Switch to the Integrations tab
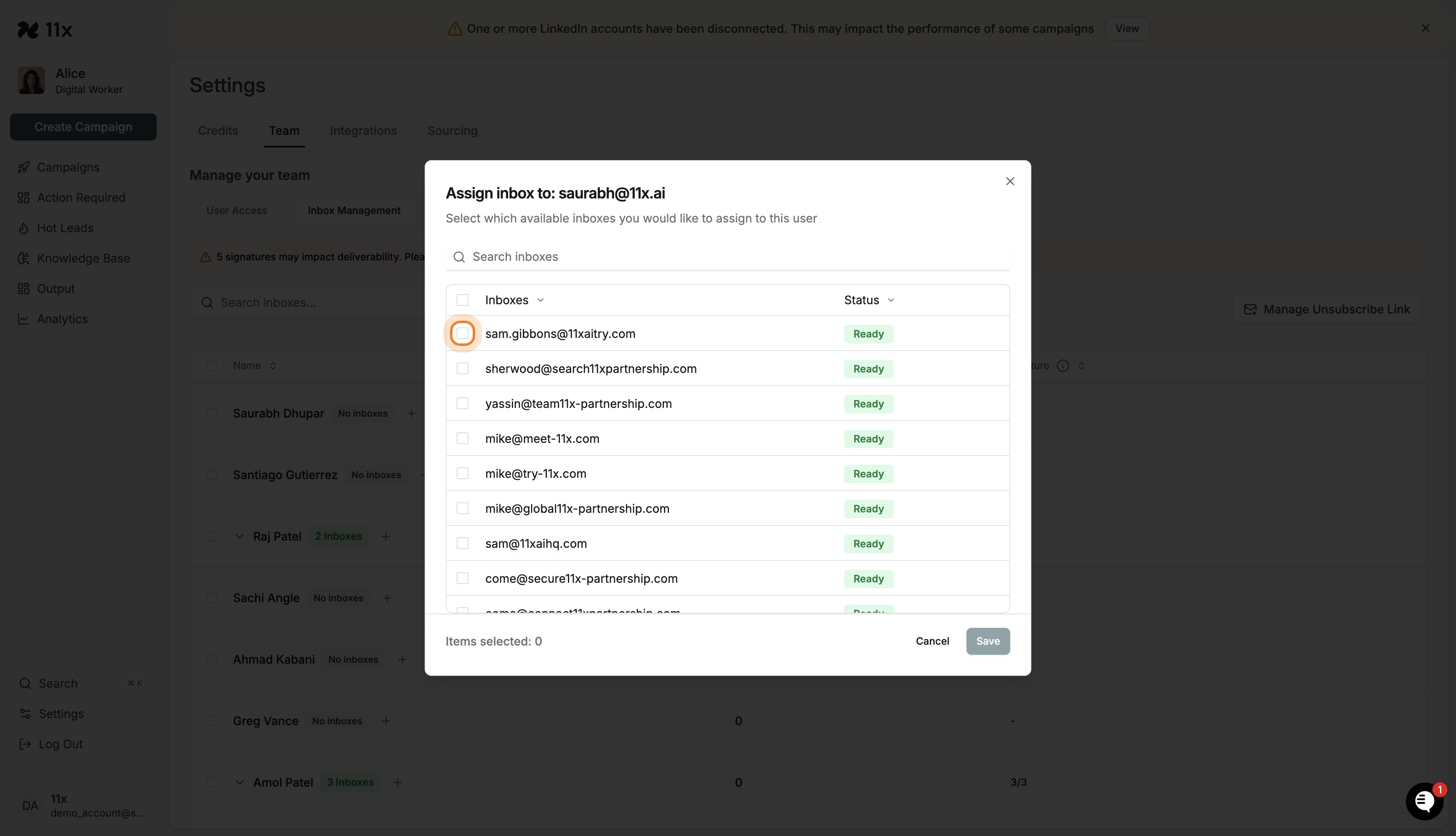This screenshot has width=1456, height=836. pos(363,130)
